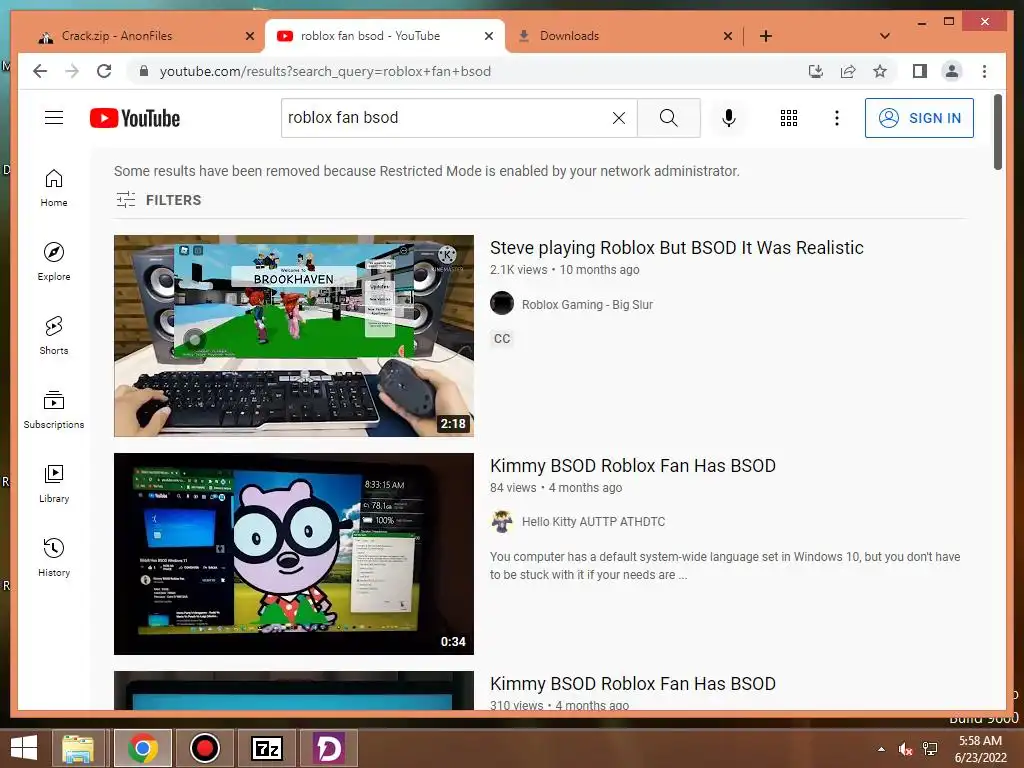Go to Home in the sidebar
Viewport: 1024px width, 768px height.
54,188
